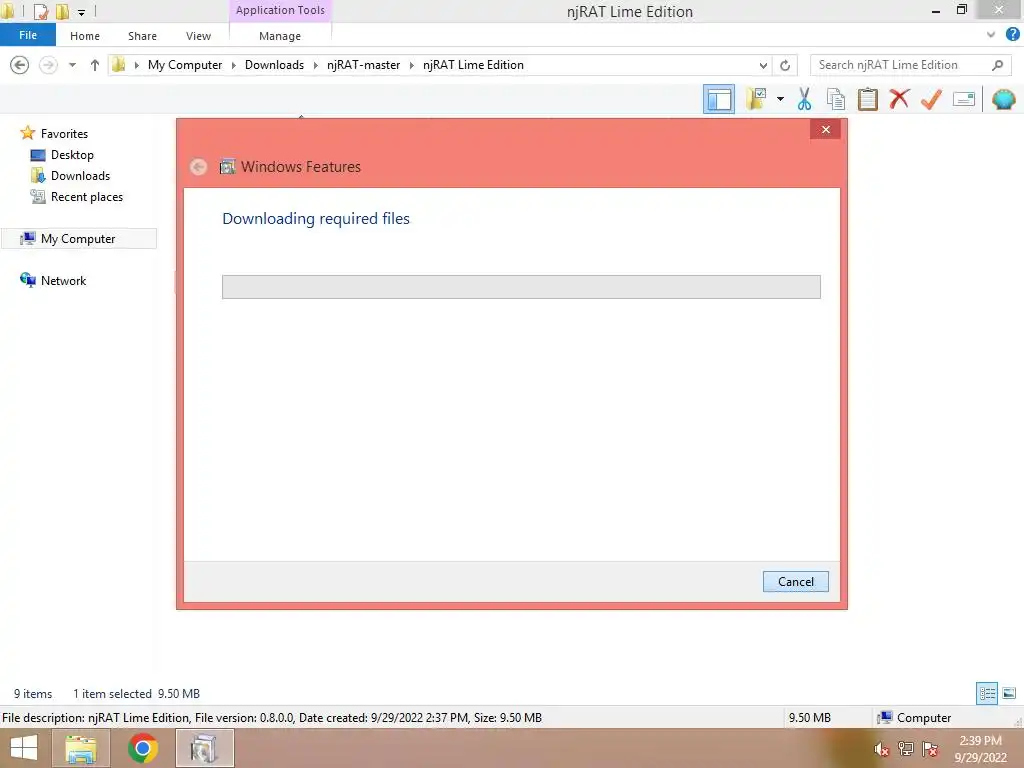Open the Windows Start button
The width and height of the screenshot is (1024, 768).
[24, 748]
